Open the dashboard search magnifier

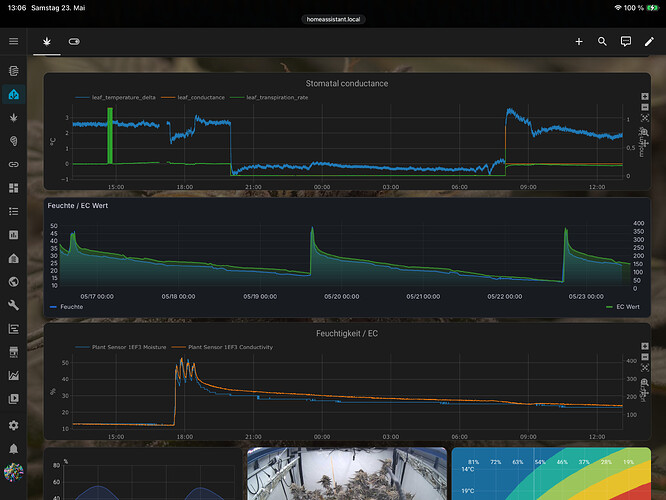(602, 41)
